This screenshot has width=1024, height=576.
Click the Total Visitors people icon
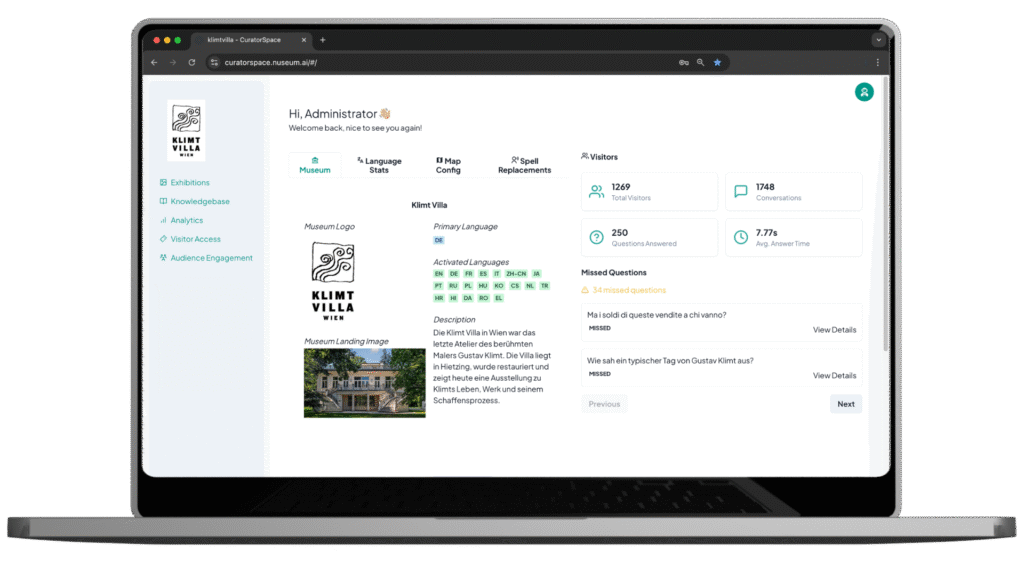[x=596, y=192]
